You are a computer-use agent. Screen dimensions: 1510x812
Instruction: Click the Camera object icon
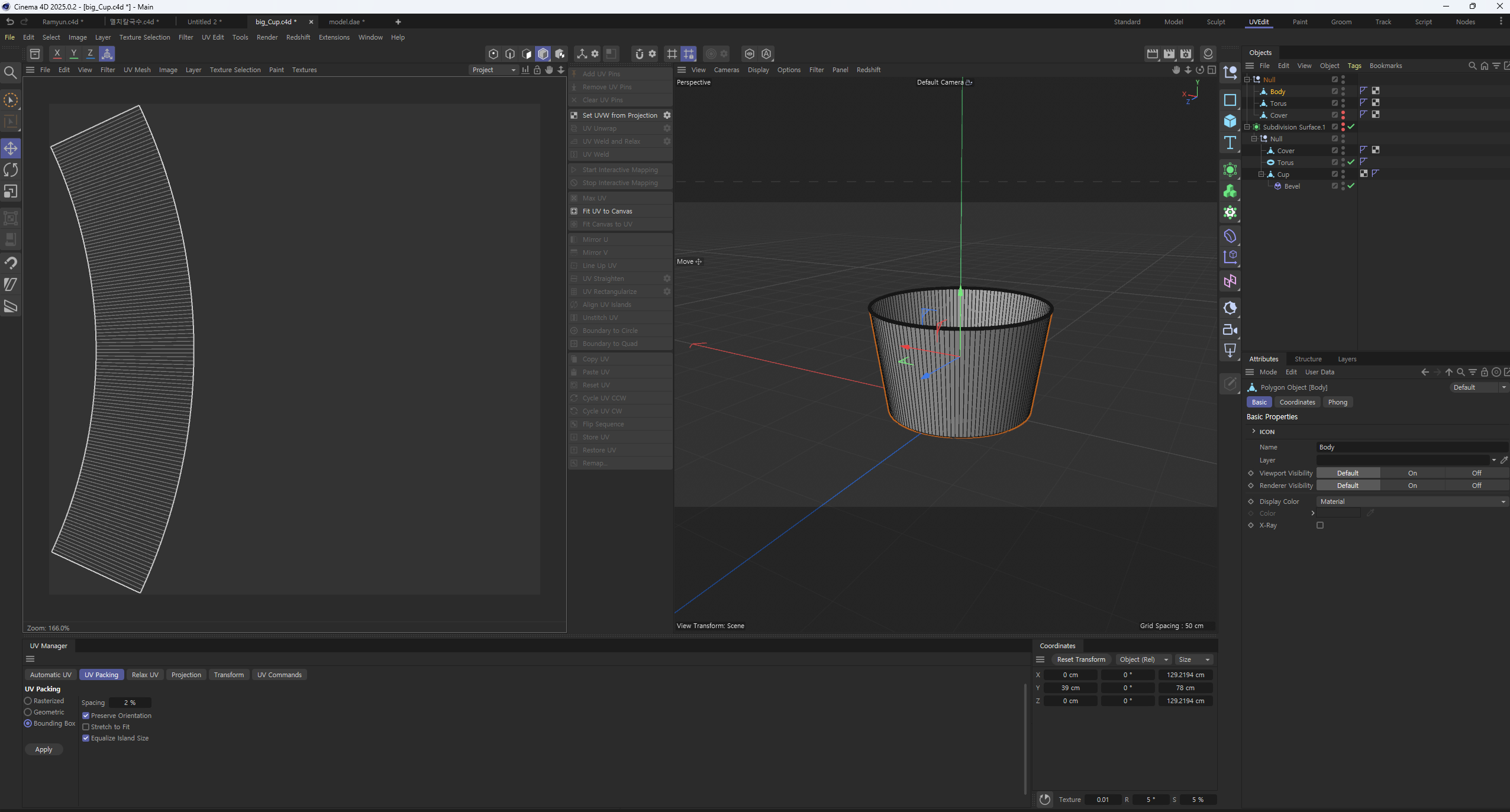tap(1230, 330)
